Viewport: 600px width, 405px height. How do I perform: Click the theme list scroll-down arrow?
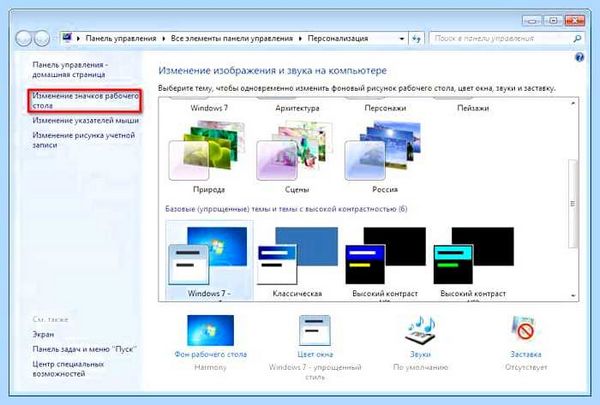[573, 296]
